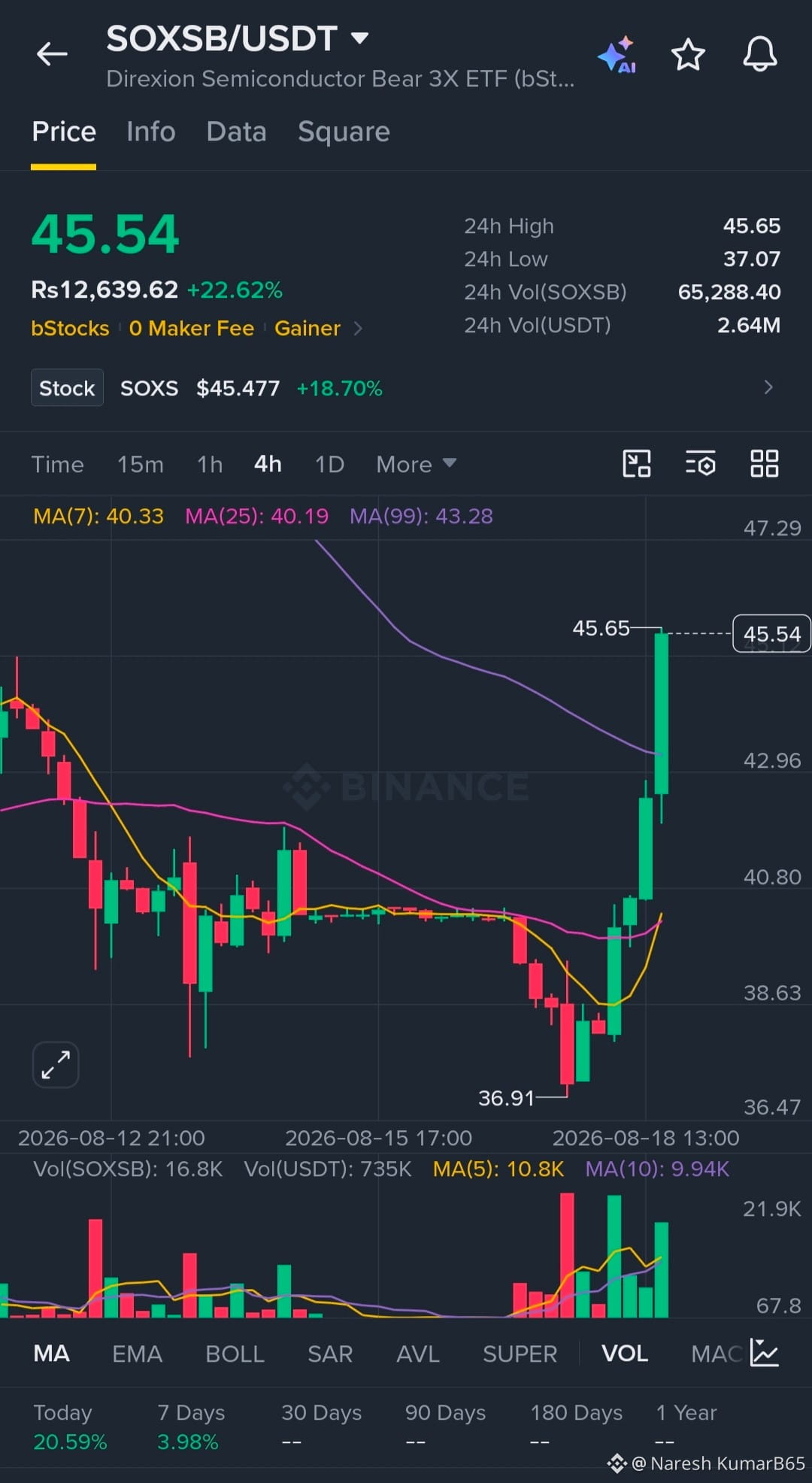The height and width of the screenshot is (1483, 812).
Task: Tap the bStocks tag
Action: (x=70, y=329)
